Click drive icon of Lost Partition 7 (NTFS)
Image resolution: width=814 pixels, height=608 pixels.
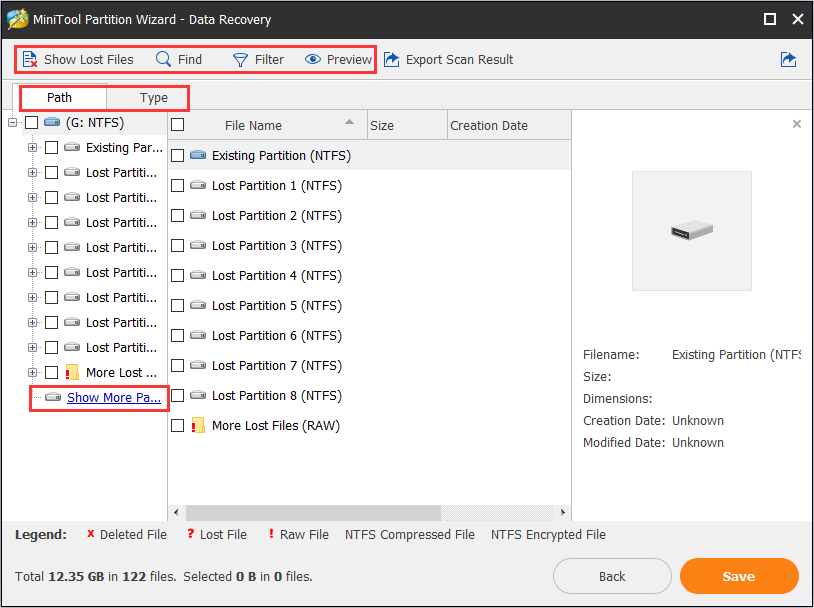198,366
